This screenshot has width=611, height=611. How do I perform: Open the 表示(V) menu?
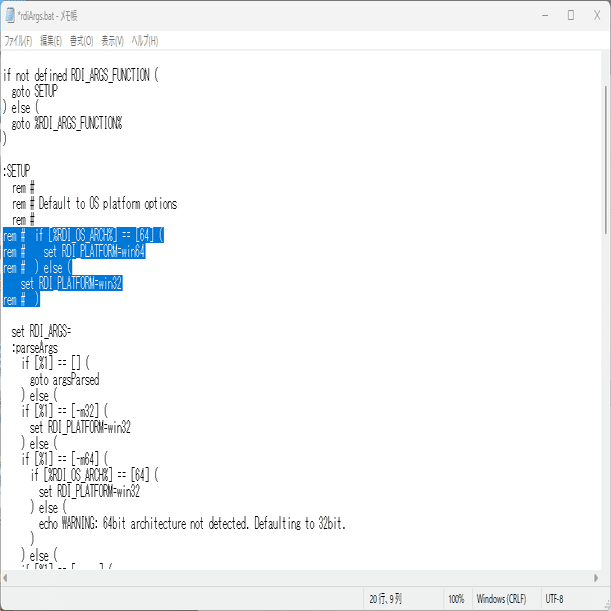coord(112,41)
